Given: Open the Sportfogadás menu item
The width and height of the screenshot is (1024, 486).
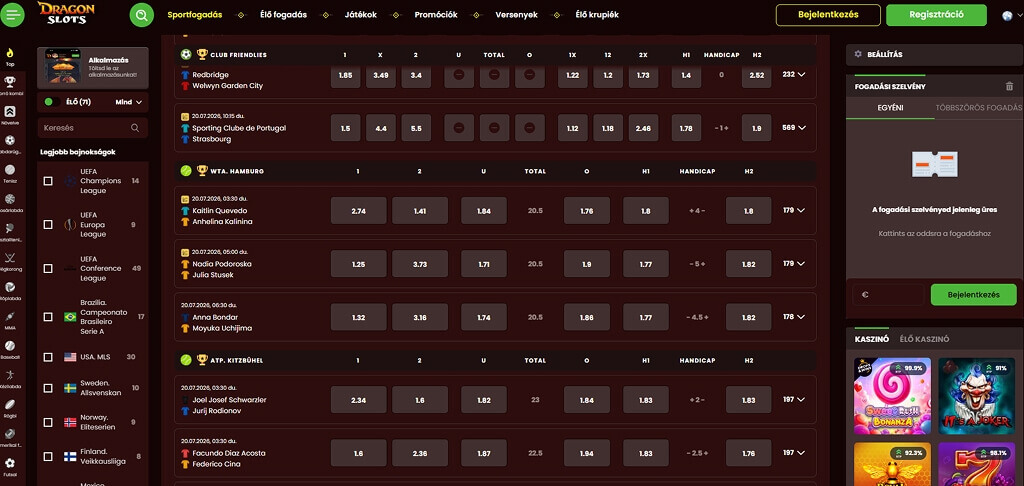Looking at the screenshot, I should pos(195,14).
